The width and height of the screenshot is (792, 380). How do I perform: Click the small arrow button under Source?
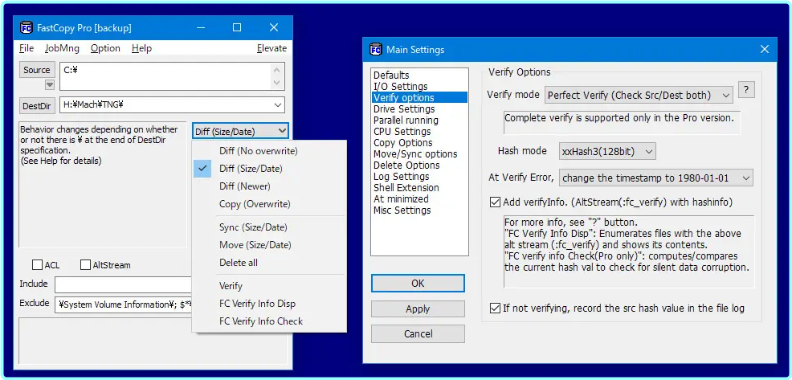[50, 85]
